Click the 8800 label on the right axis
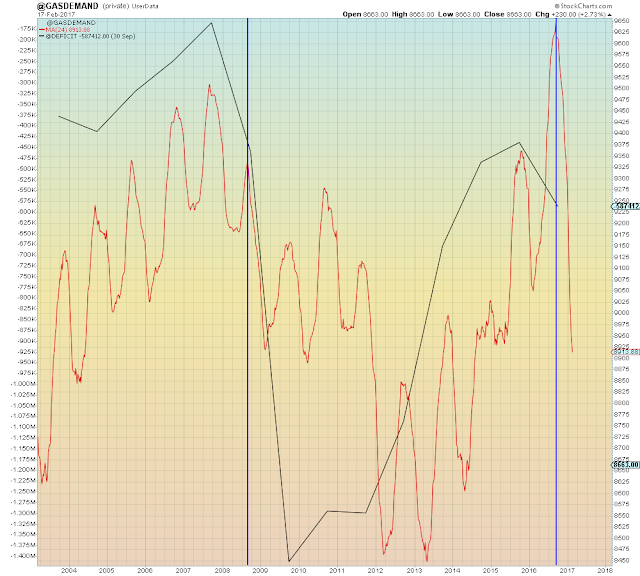The width and height of the screenshot is (640, 576). click(621, 403)
